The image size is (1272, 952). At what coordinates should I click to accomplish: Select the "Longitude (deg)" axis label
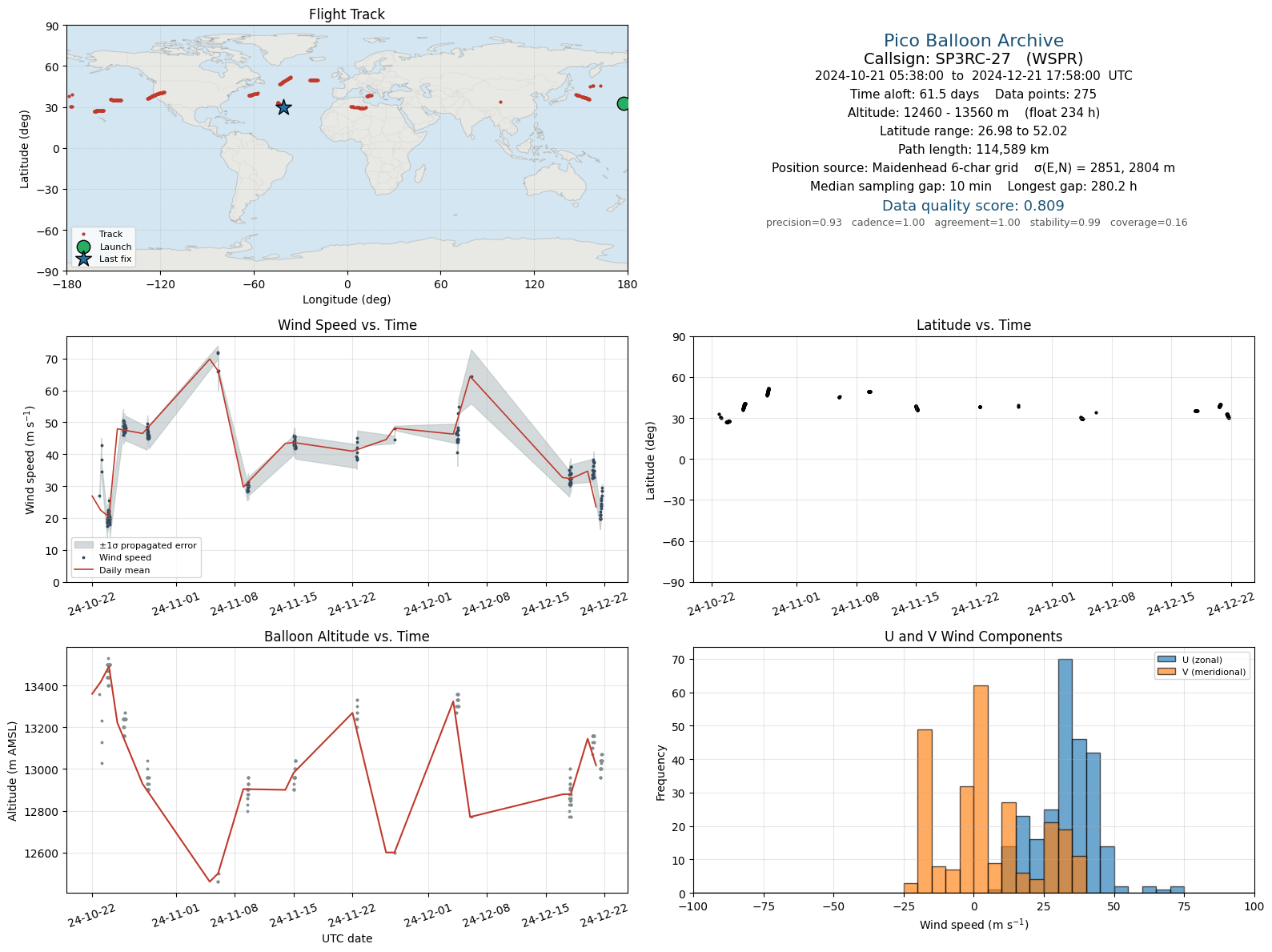tap(347, 299)
